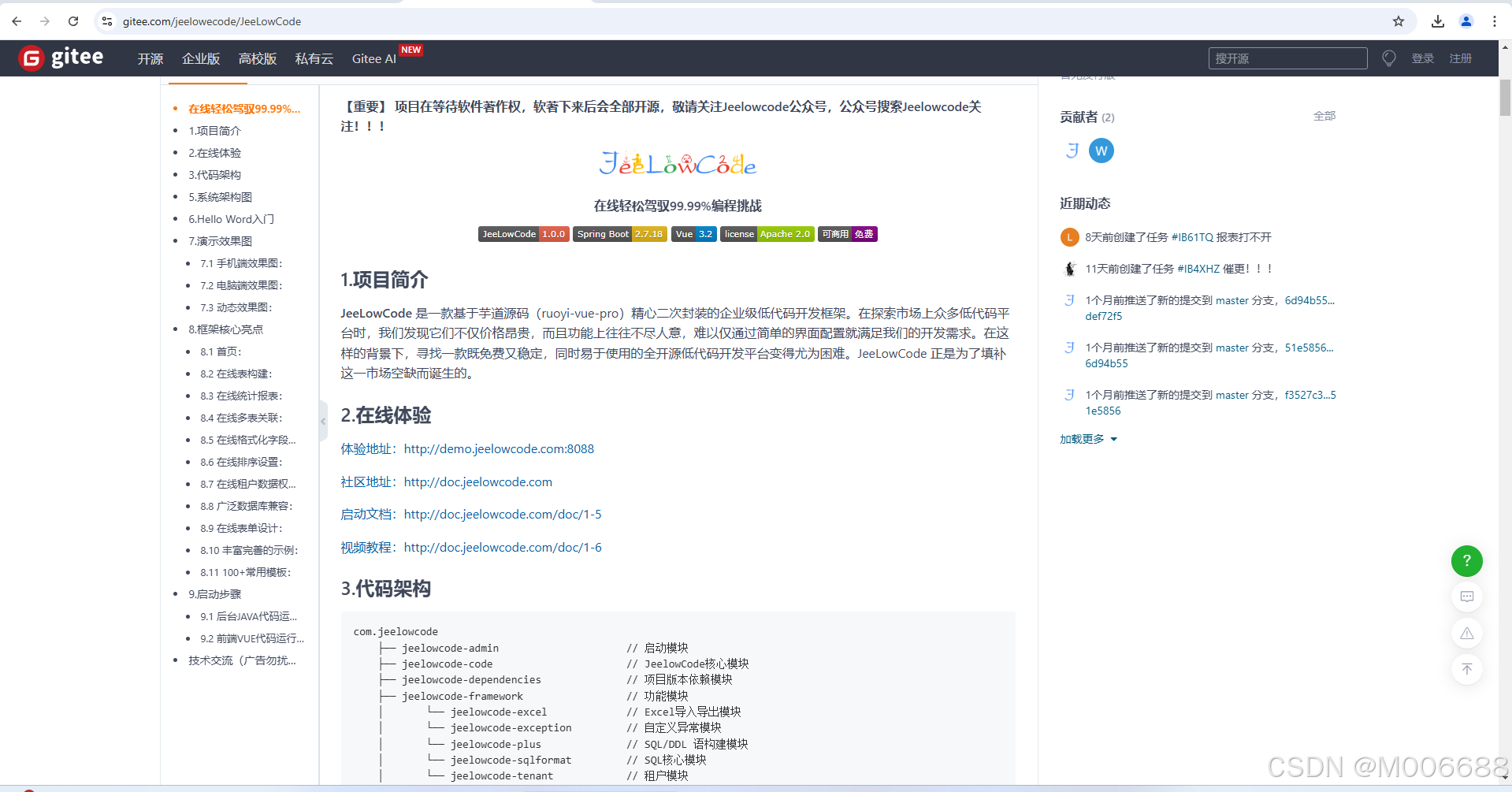Image resolution: width=1512 pixels, height=792 pixels.
Task: Open the Gitee AI menu item
Action: [x=373, y=59]
